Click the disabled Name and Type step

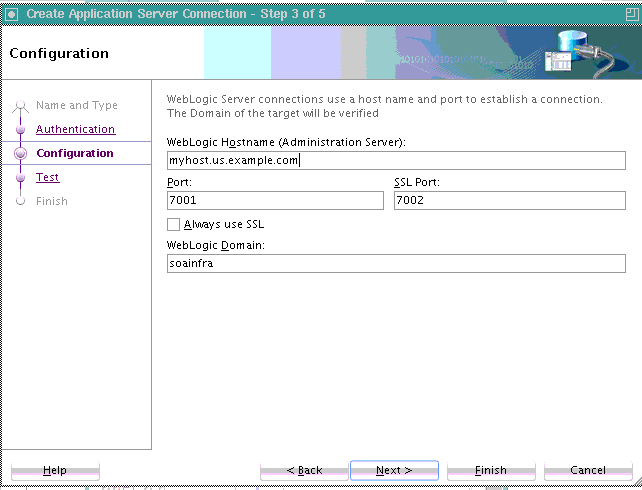(77, 106)
